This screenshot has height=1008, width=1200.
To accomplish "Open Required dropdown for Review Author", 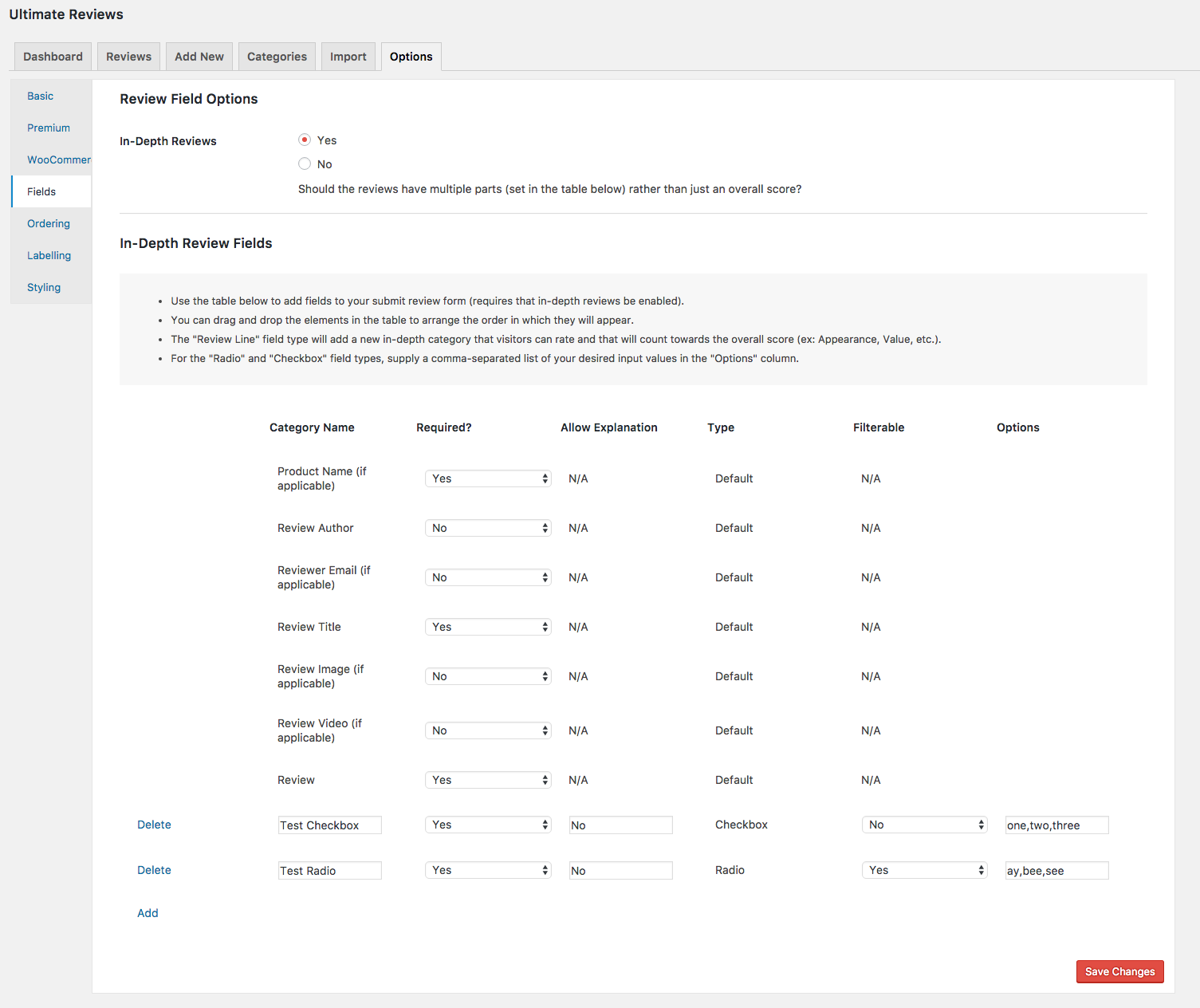I will click(x=488, y=528).
